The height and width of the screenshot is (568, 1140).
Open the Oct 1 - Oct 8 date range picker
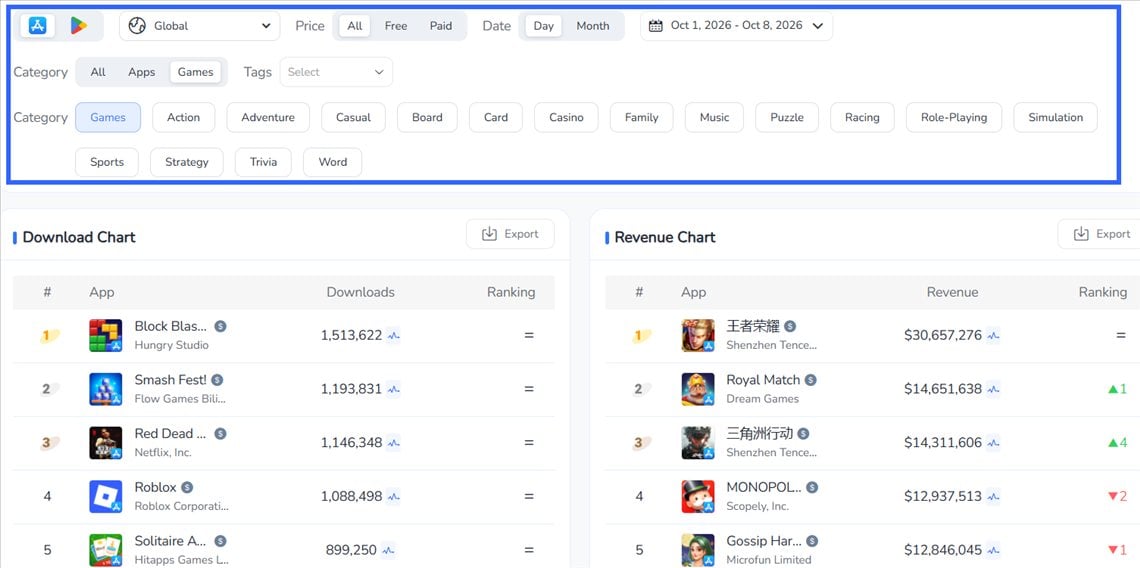point(736,26)
